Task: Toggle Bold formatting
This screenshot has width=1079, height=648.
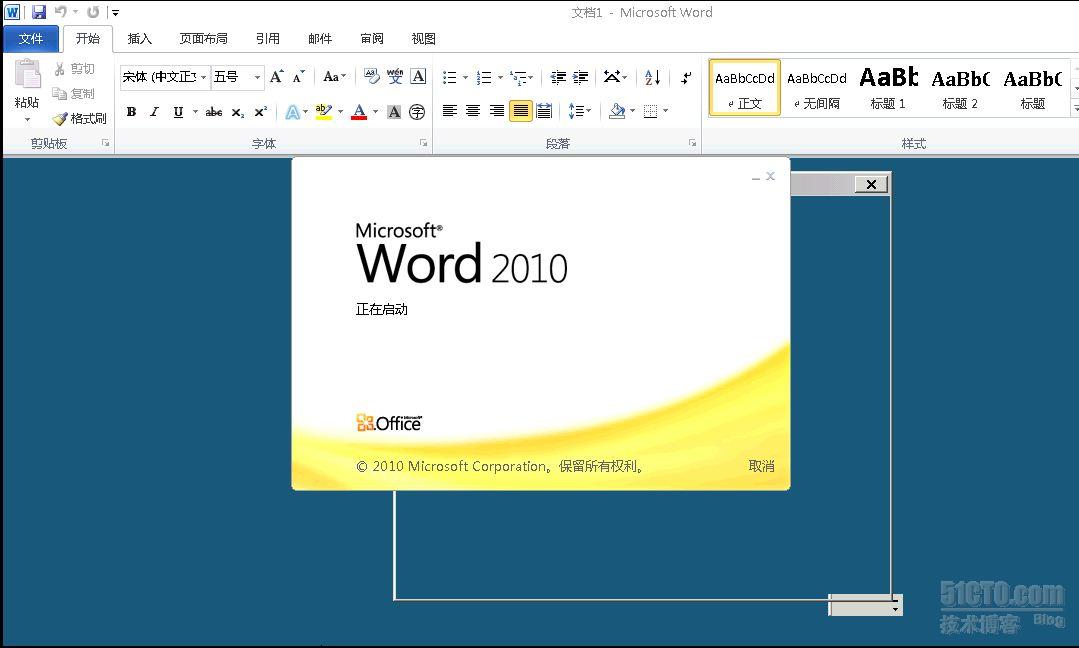Action: tap(131, 111)
